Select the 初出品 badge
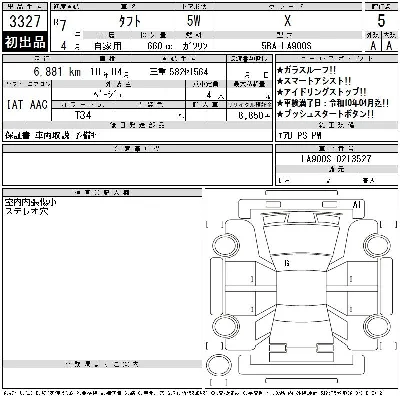 point(25,42)
